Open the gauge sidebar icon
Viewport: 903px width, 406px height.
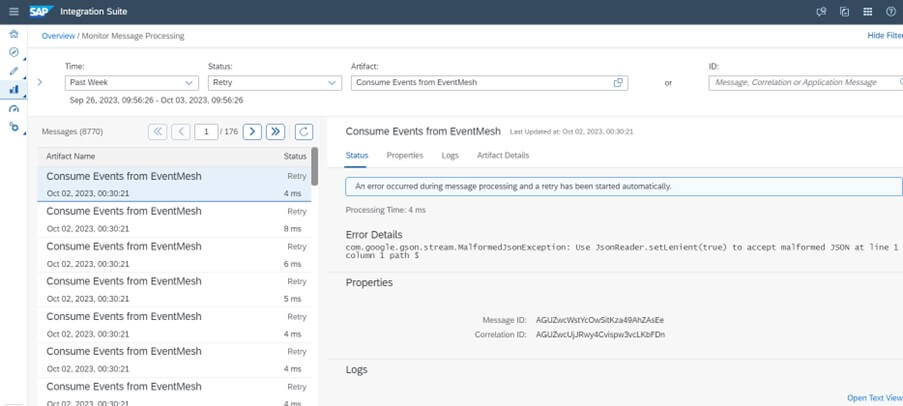[14, 108]
